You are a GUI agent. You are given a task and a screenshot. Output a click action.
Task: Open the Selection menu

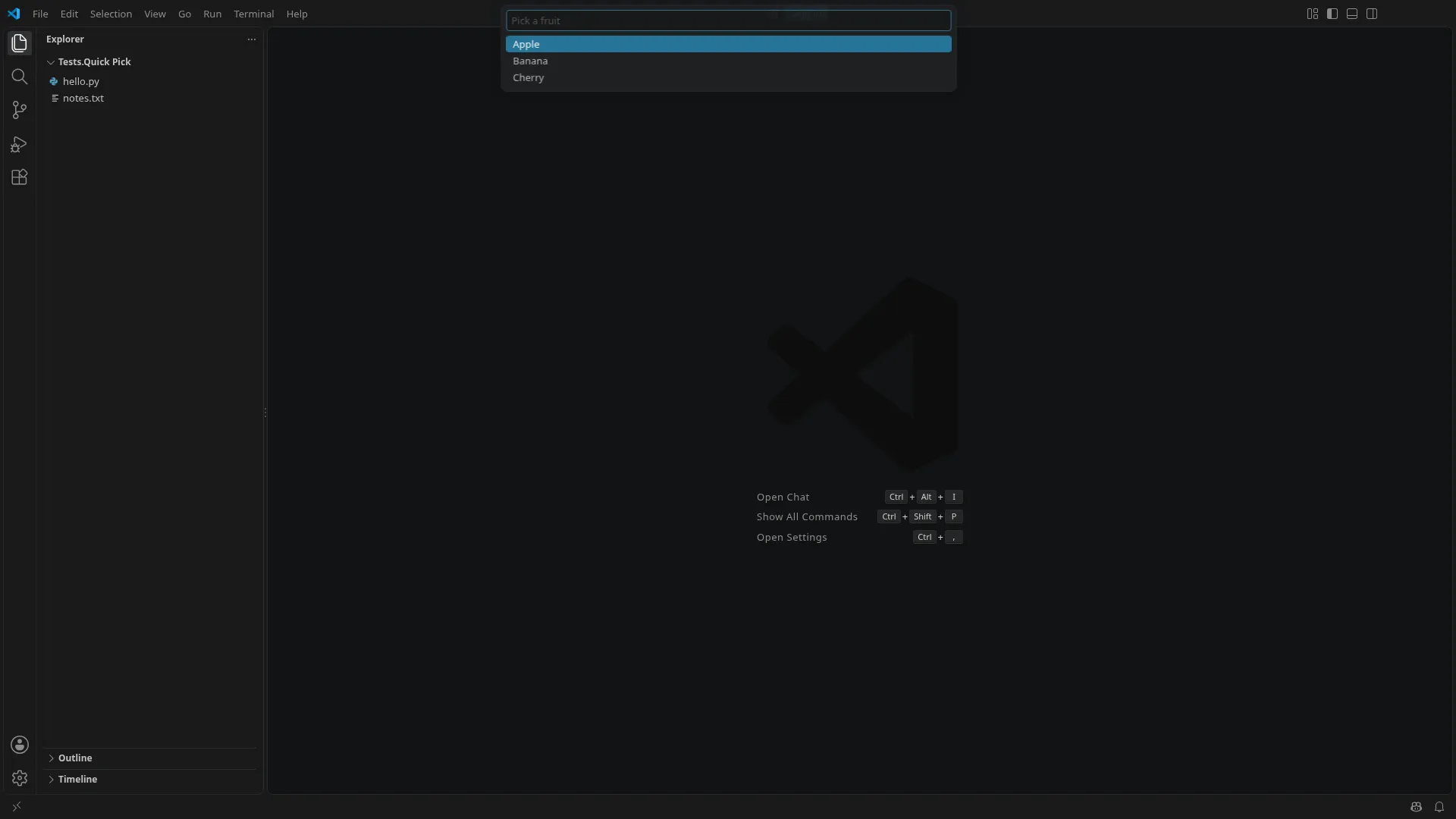[x=111, y=14]
